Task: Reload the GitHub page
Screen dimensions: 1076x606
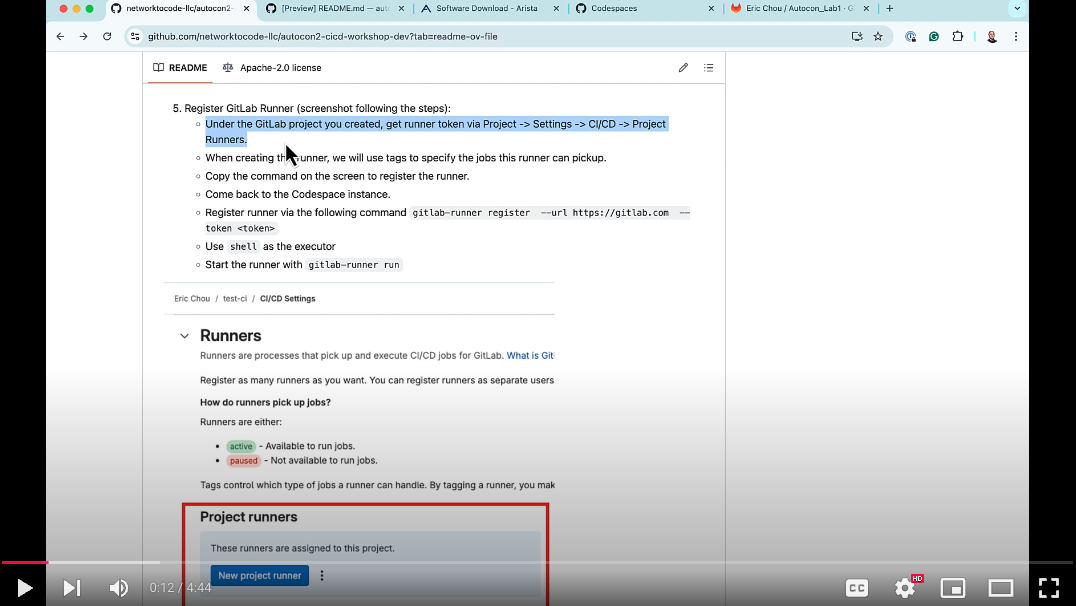Action: coord(107,36)
